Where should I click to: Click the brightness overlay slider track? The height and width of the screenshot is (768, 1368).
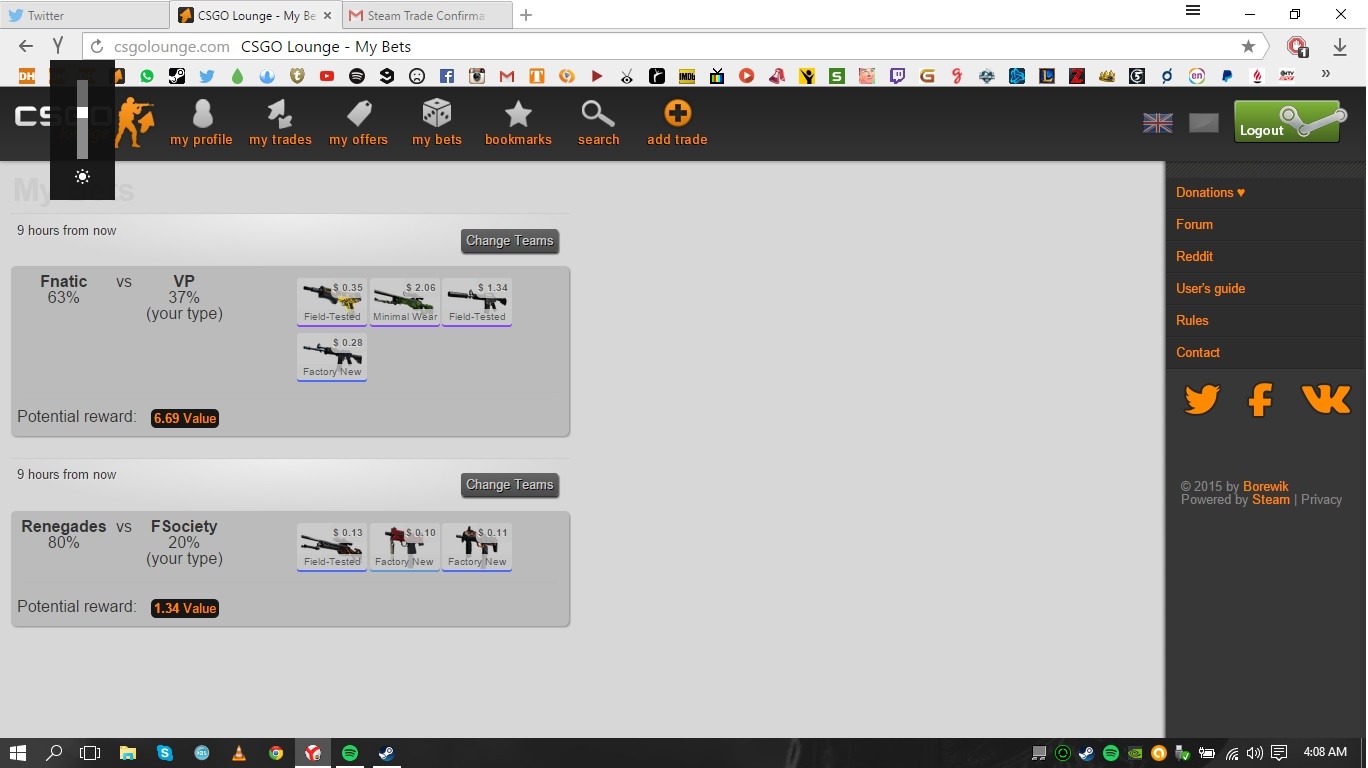coord(82,119)
